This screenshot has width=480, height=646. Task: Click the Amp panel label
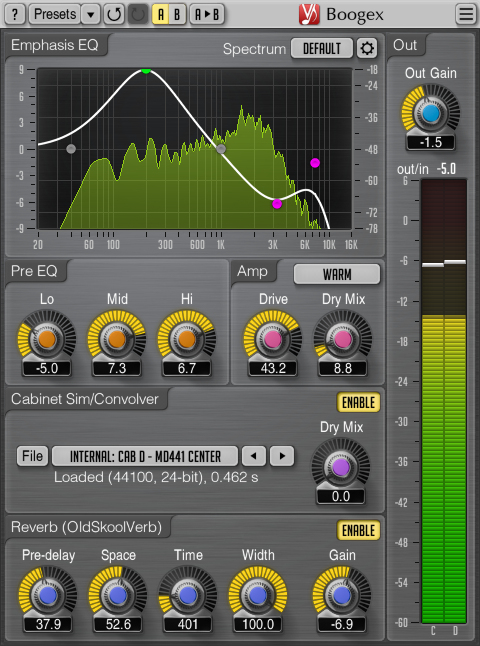click(252, 271)
